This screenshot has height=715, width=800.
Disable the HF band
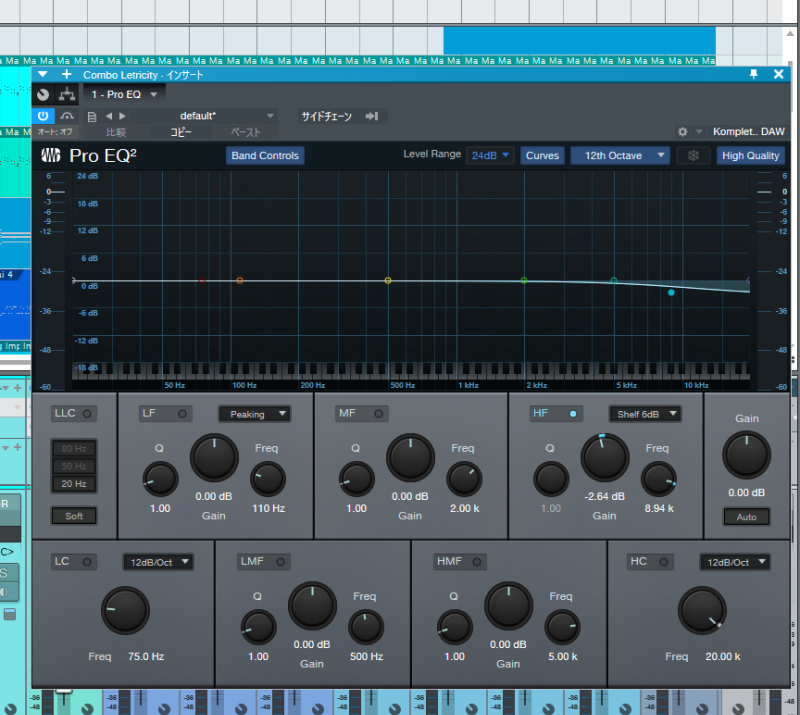tap(573, 413)
